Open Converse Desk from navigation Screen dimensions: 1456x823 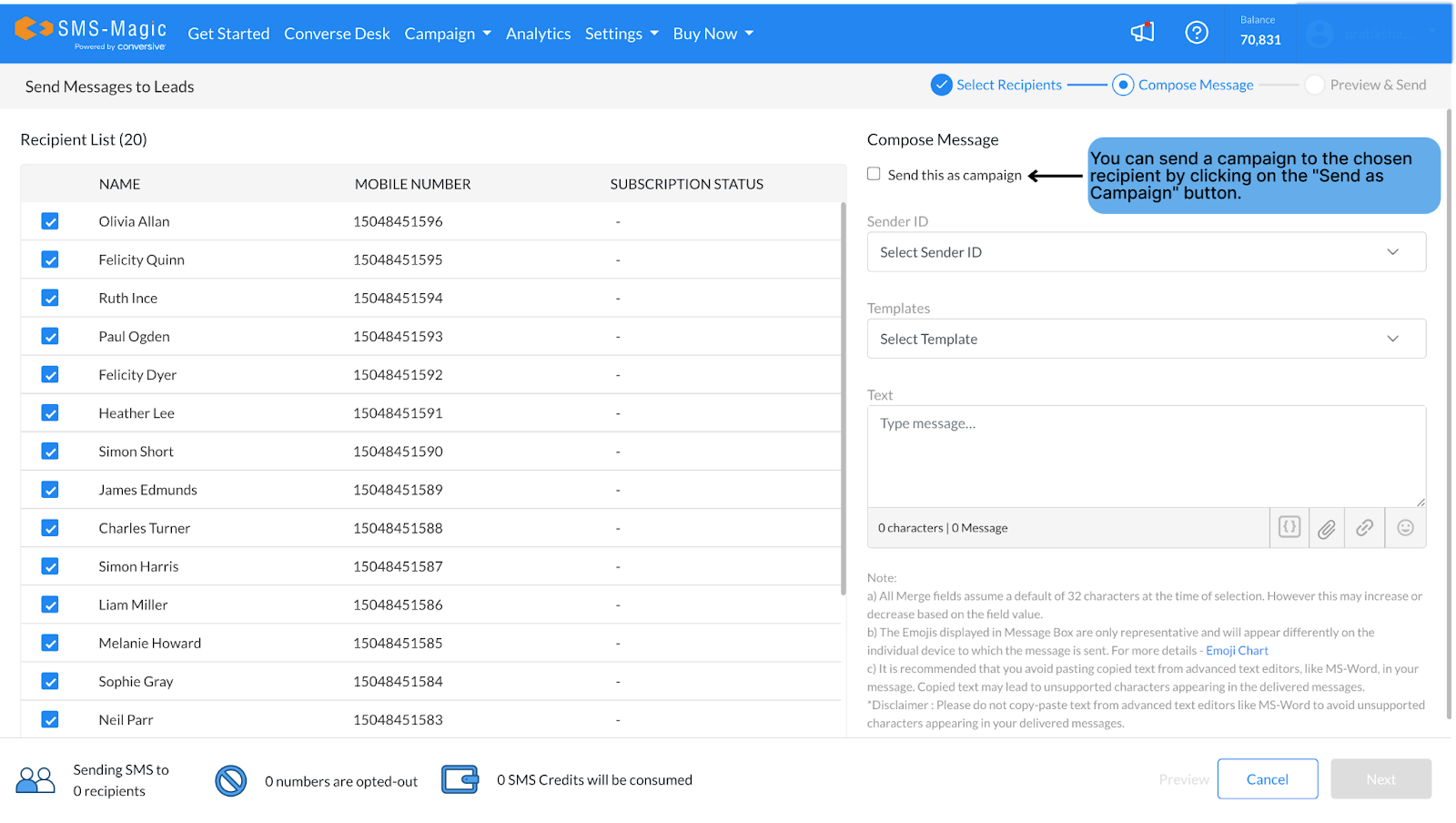coord(337,34)
